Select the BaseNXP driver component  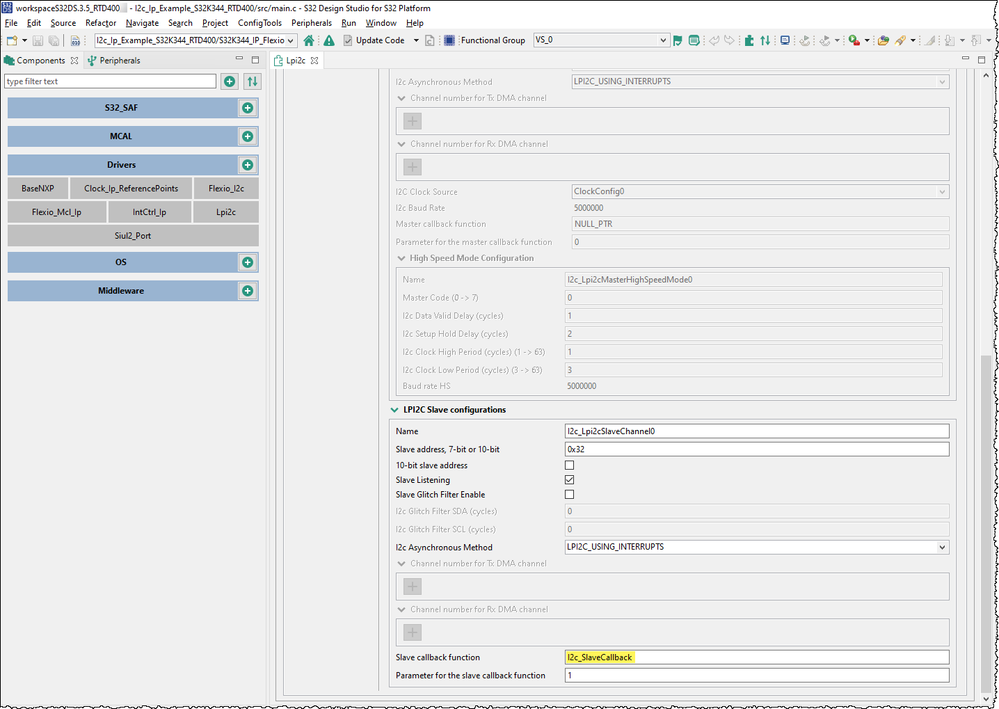[38, 189]
